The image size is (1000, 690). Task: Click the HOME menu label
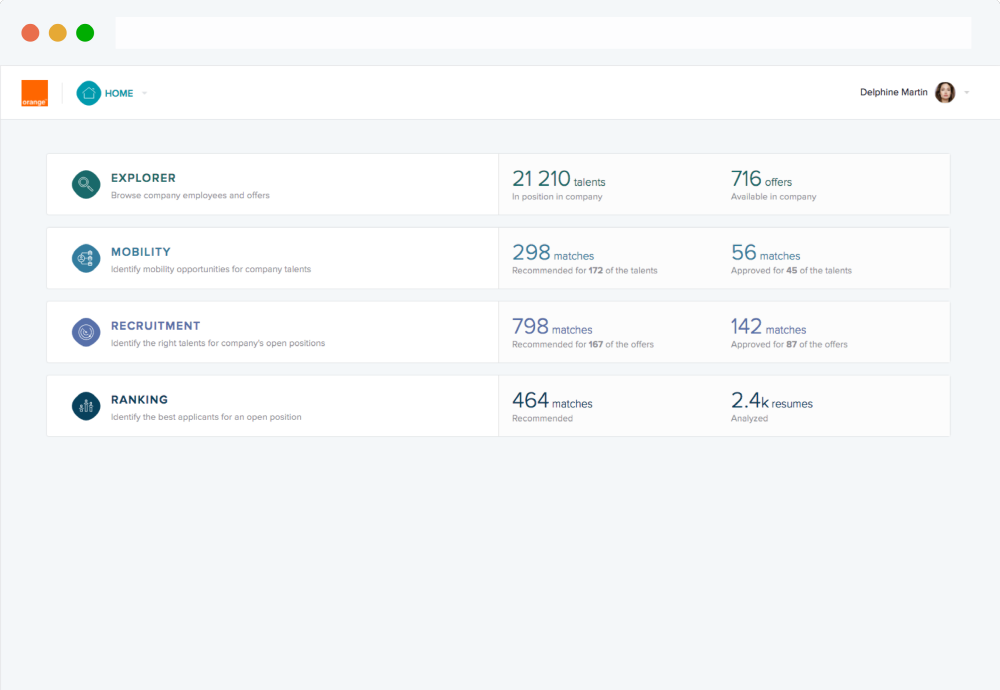(x=119, y=93)
